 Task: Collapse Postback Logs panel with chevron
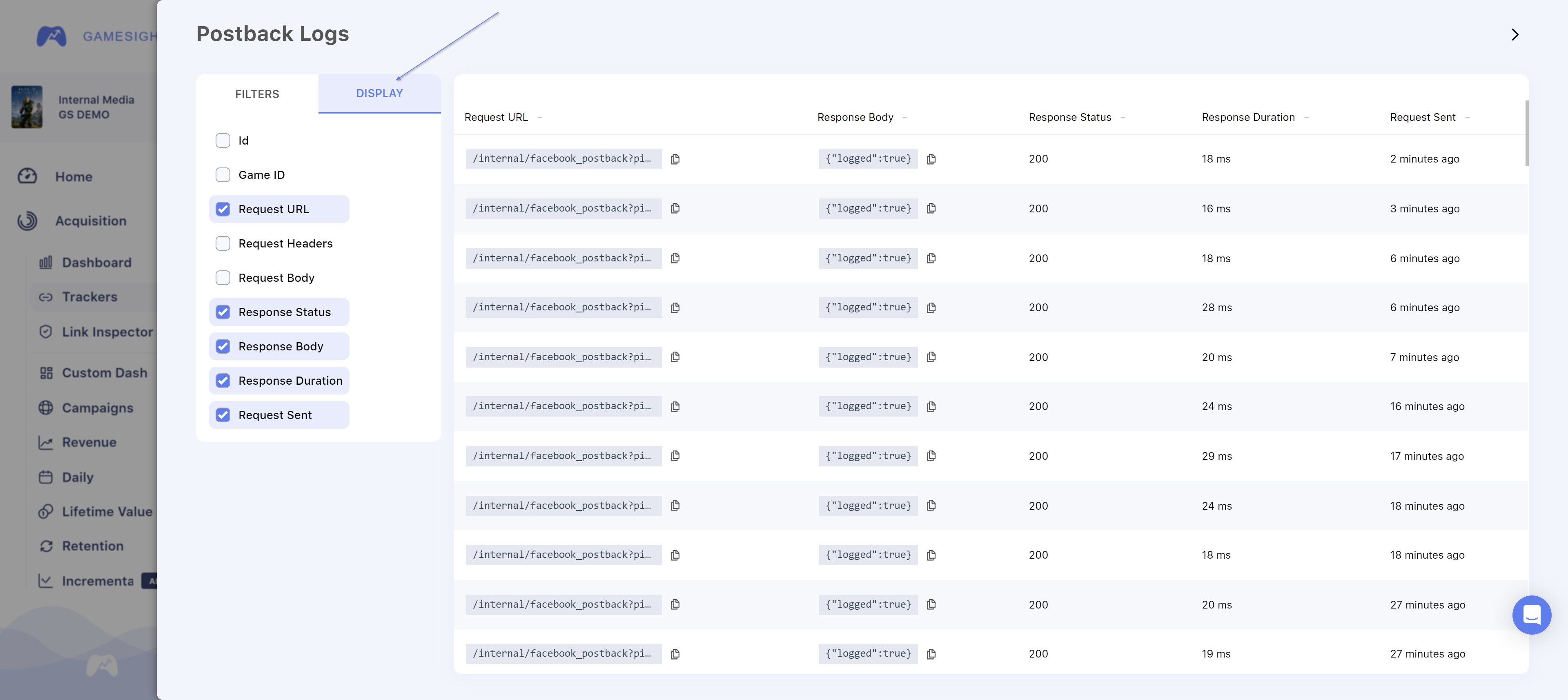(1515, 35)
